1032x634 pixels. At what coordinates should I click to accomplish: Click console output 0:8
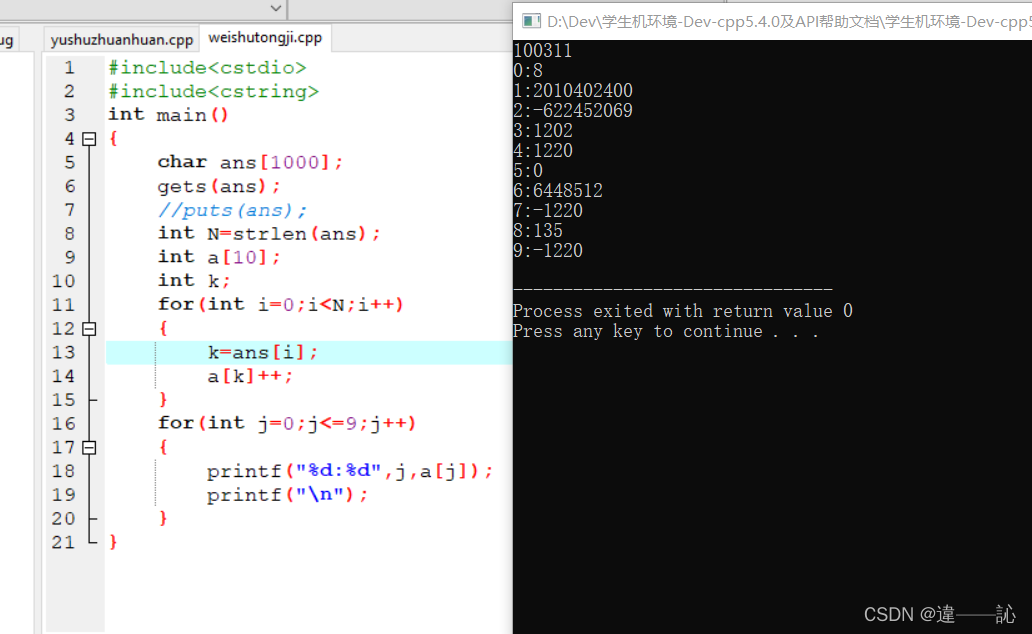[x=528, y=70]
